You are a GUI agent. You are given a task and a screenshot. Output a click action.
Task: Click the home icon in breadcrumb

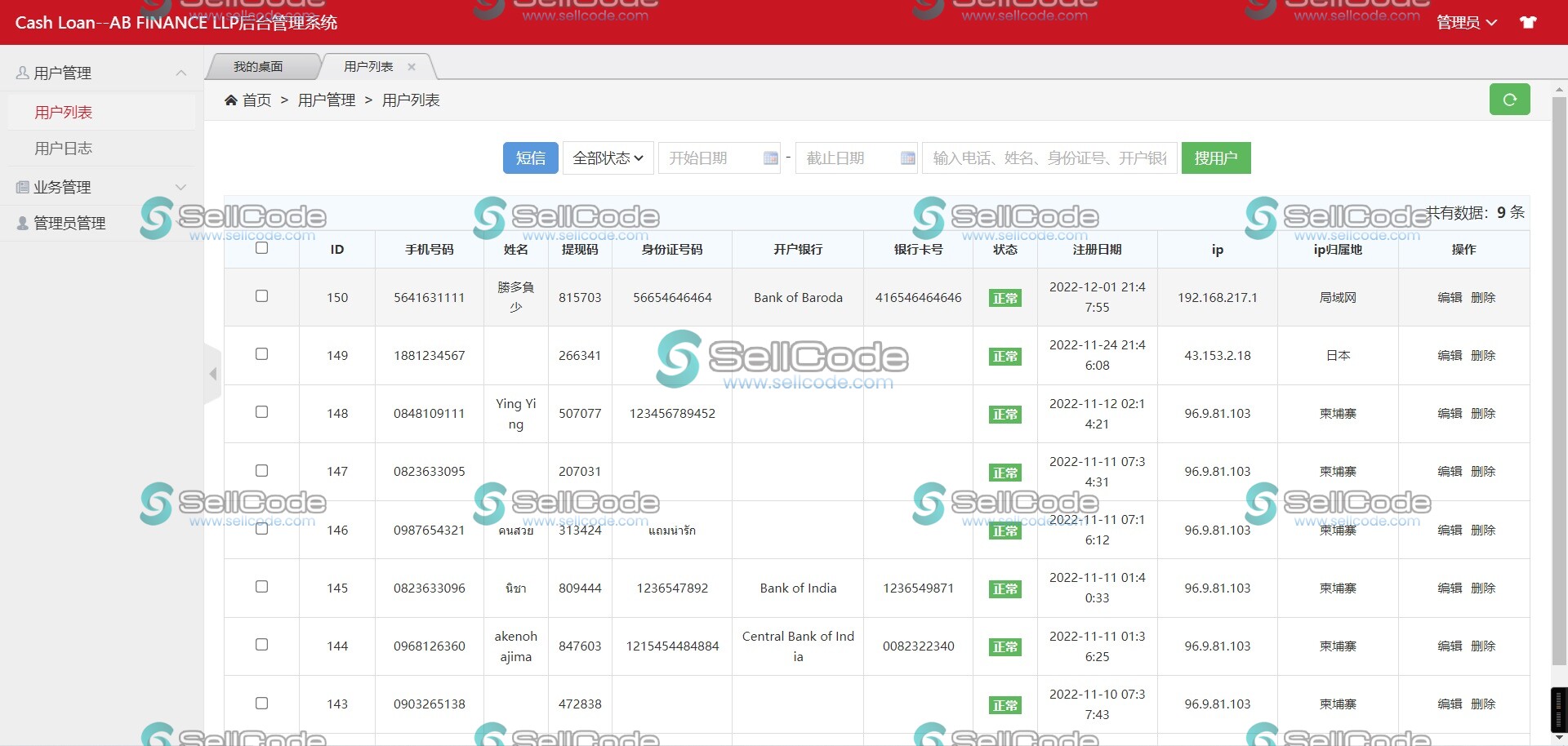point(231,100)
